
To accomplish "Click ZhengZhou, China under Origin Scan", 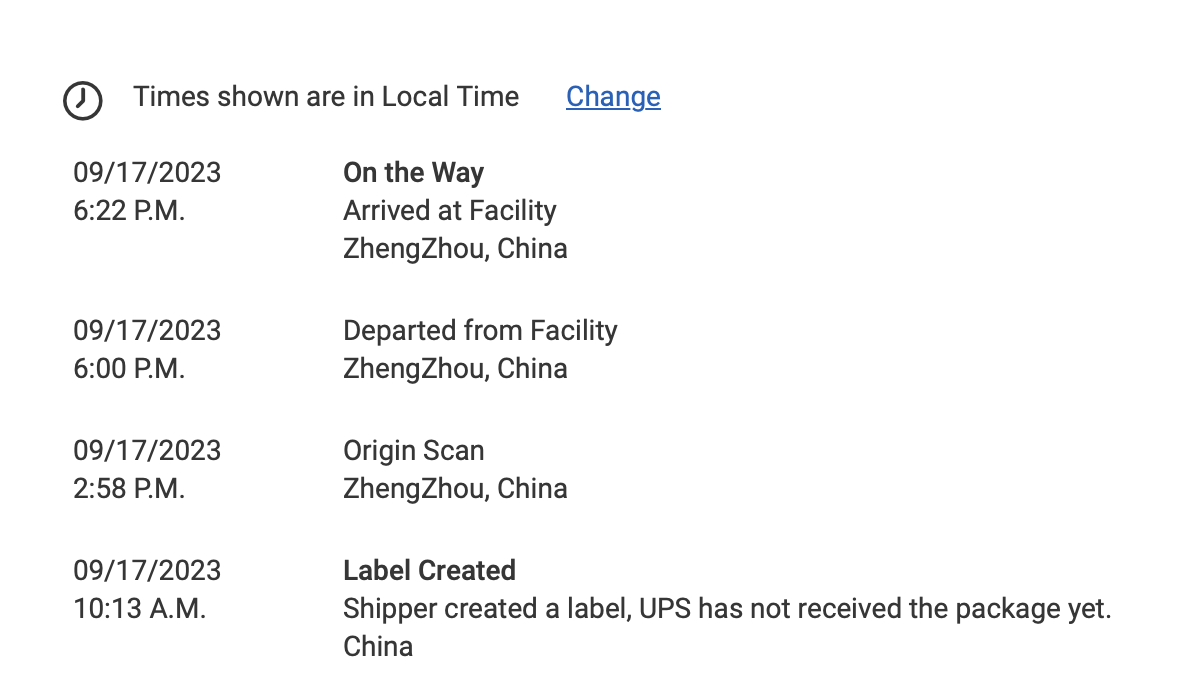I will [x=455, y=489].
